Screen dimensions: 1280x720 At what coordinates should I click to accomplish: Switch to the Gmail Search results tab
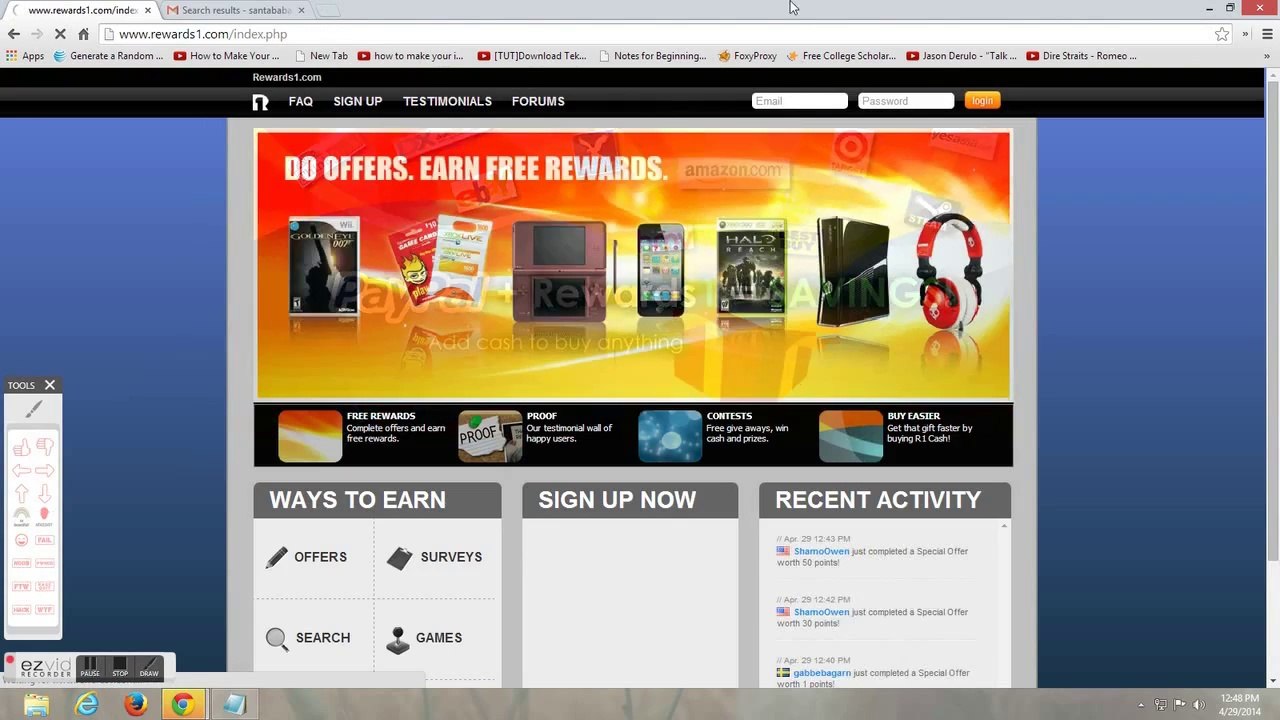click(236, 10)
